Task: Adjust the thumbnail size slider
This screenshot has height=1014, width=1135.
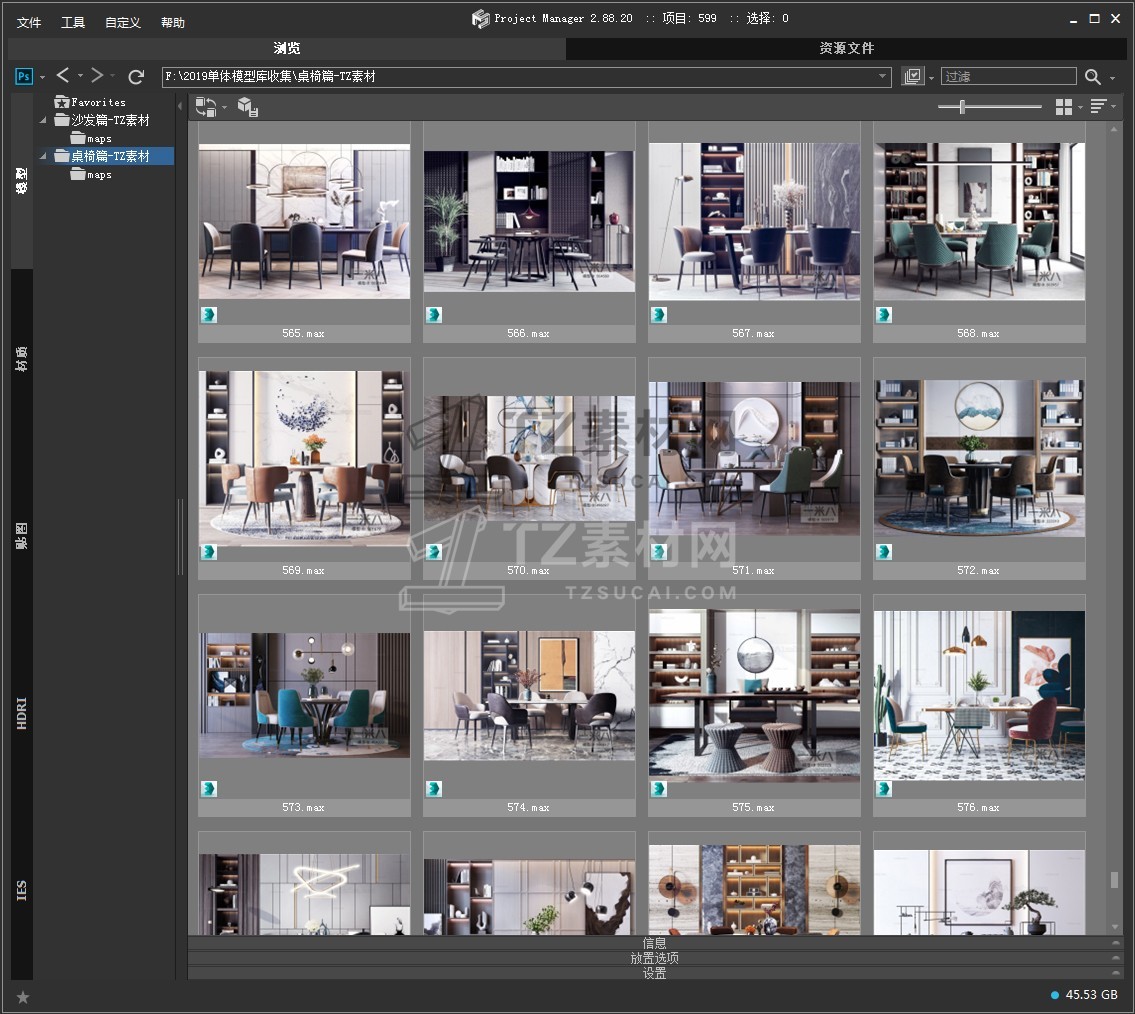Action: pyautogui.click(x=962, y=107)
